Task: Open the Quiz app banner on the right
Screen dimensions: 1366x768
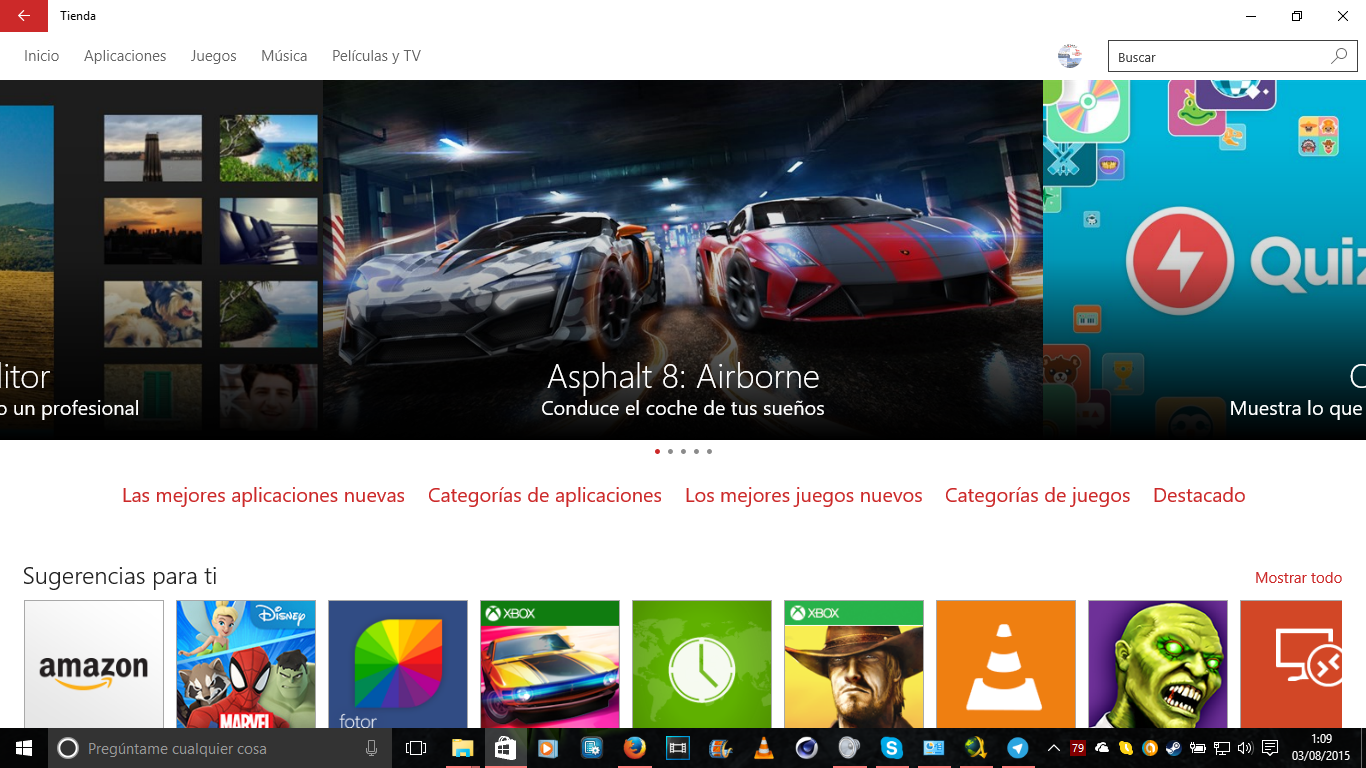Action: [x=1205, y=260]
